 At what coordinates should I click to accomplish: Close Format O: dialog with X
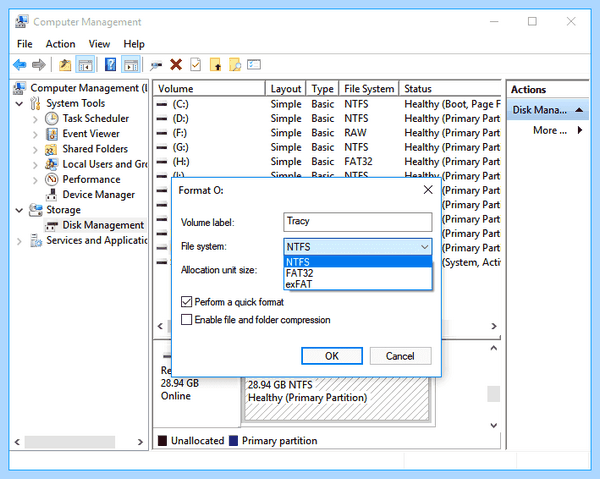[x=428, y=190]
